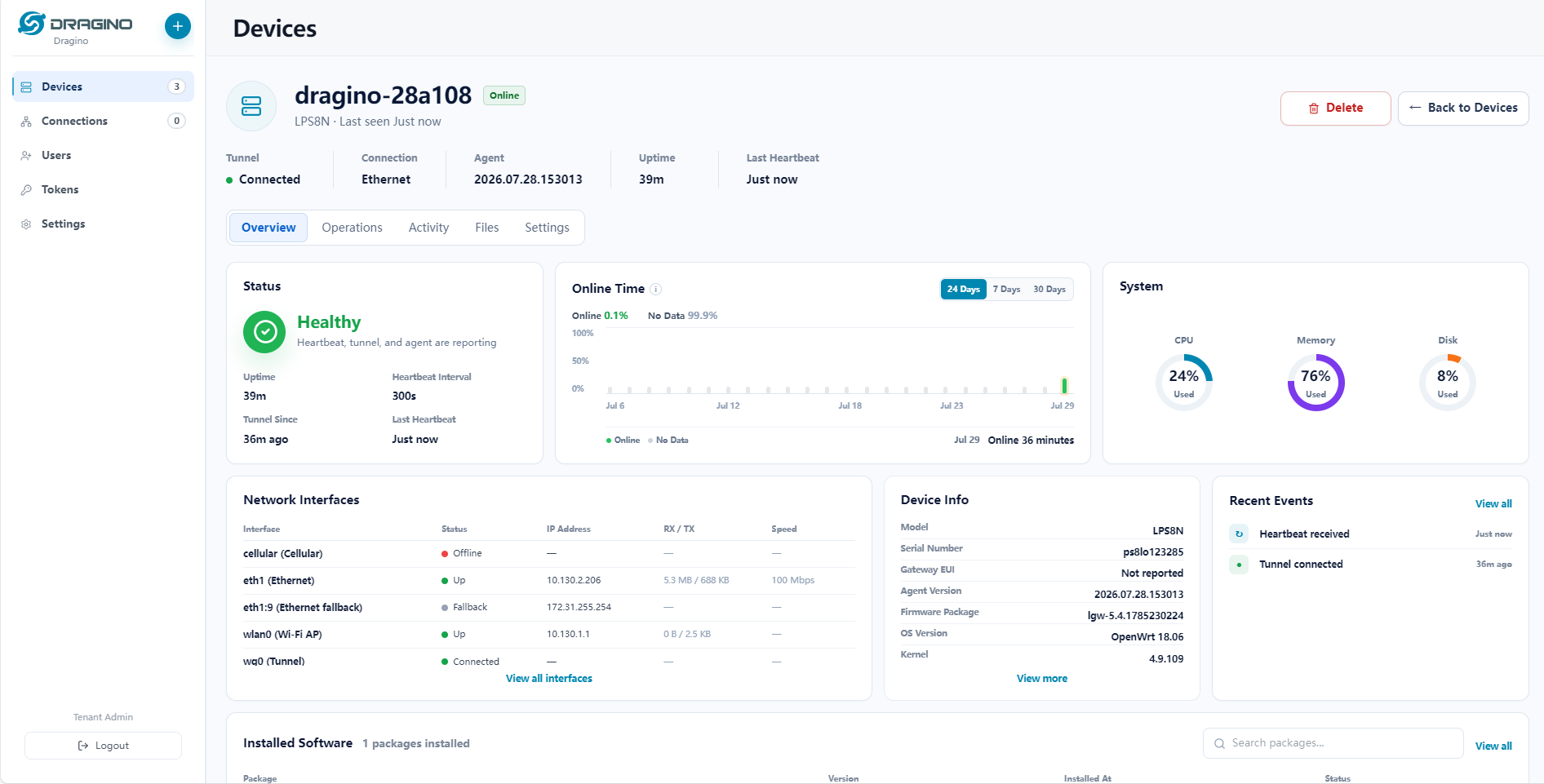Screen dimensions: 1544x784
Task: Click the Online status badge
Action: pos(504,95)
